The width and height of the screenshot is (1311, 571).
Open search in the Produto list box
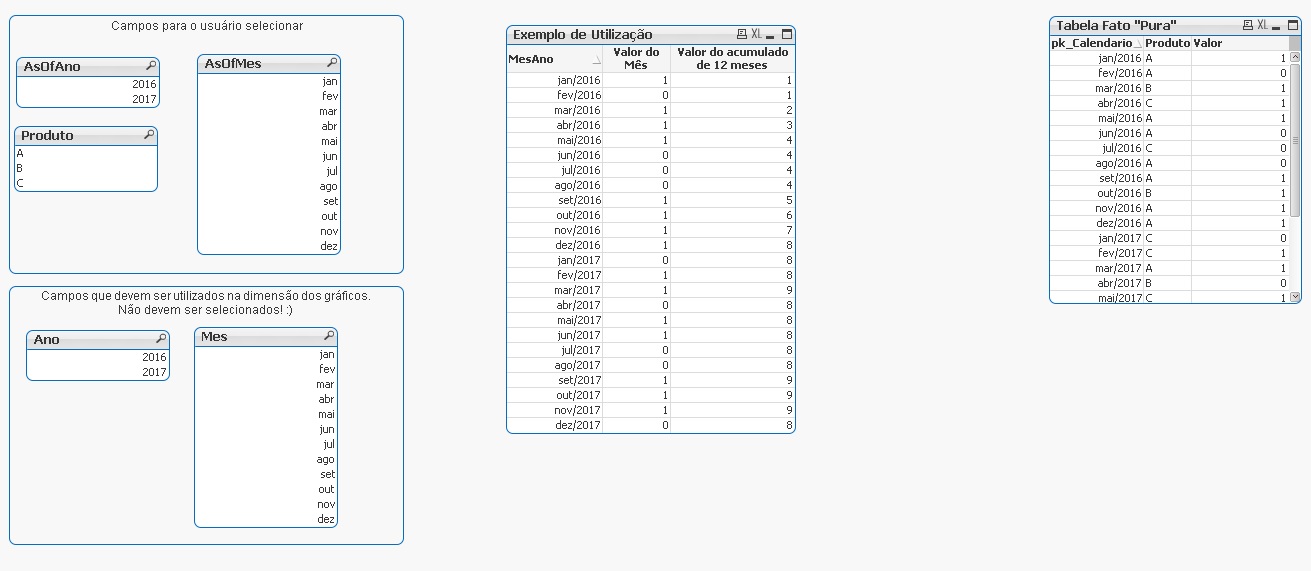[x=149, y=135]
